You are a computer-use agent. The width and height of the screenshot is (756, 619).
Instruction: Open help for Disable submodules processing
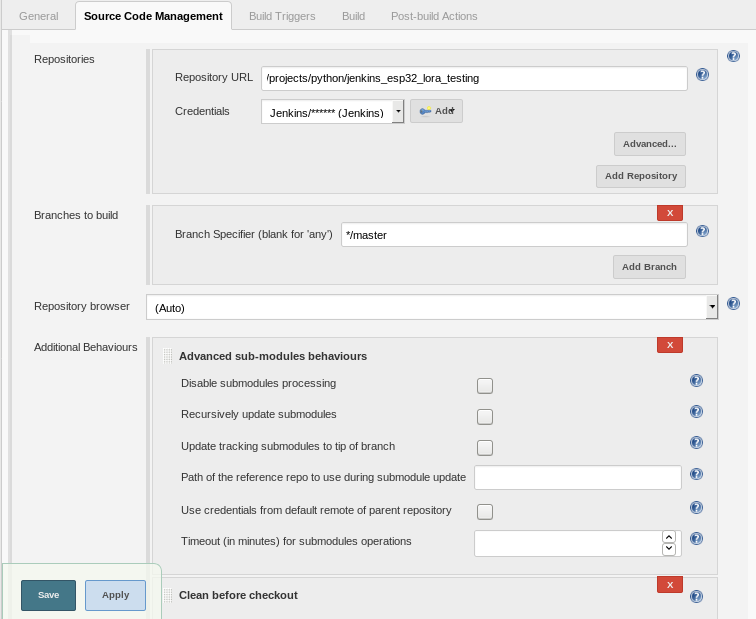click(x=696, y=380)
